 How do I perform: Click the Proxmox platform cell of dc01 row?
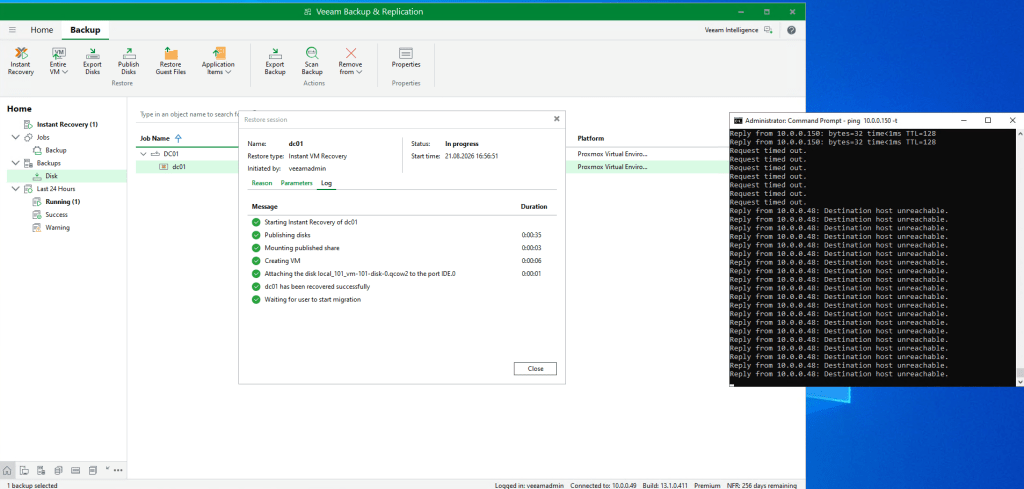pyautogui.click(x=613, y=167)
